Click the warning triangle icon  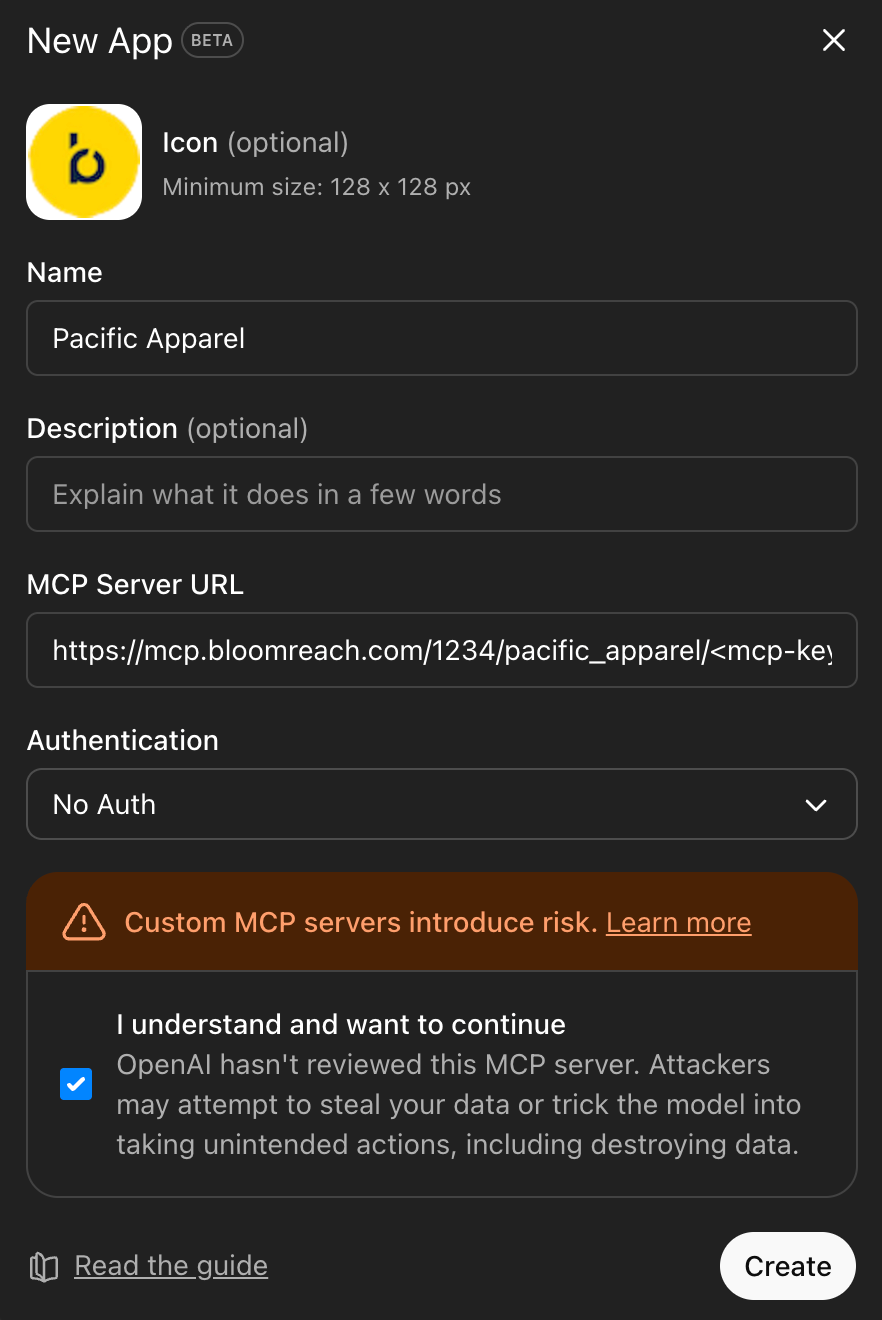[x=84, y=922]
